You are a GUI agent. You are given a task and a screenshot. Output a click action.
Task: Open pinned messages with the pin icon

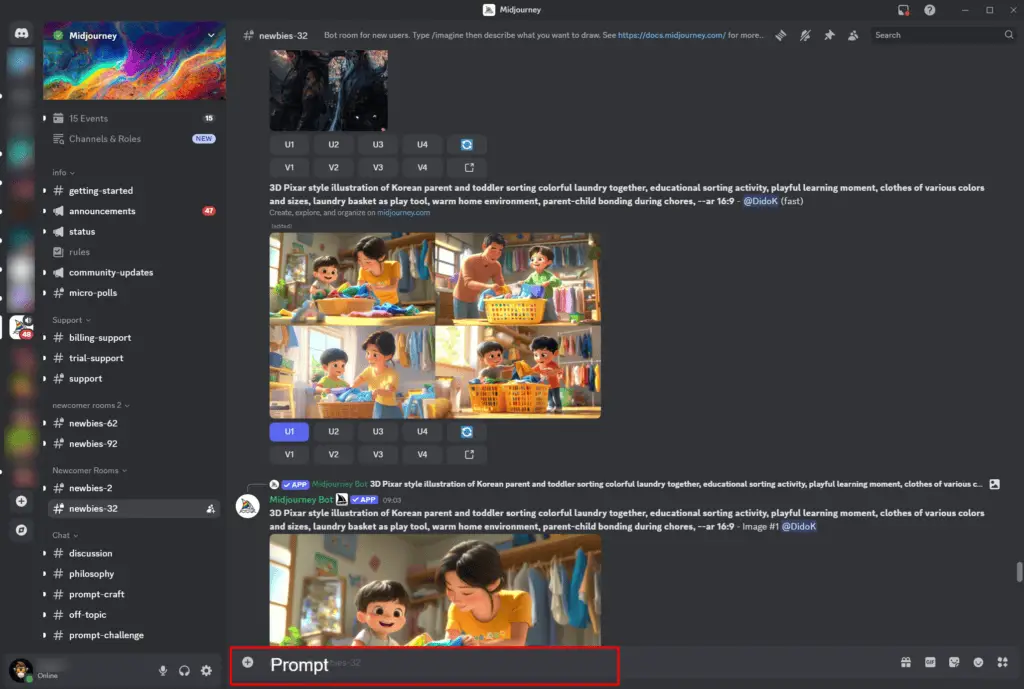click(829, 35)
